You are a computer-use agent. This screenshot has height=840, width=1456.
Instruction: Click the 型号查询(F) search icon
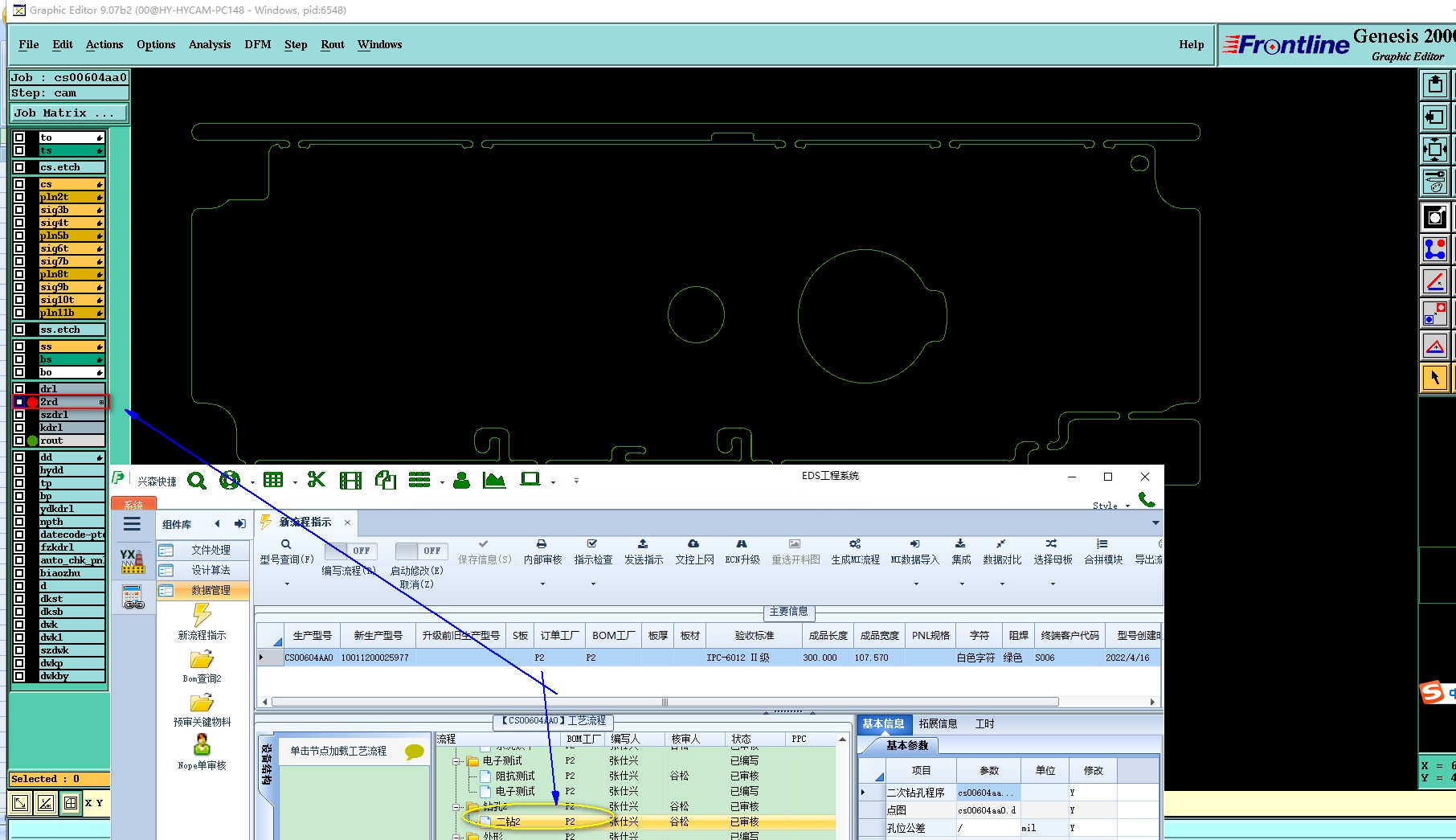(286, 544)
